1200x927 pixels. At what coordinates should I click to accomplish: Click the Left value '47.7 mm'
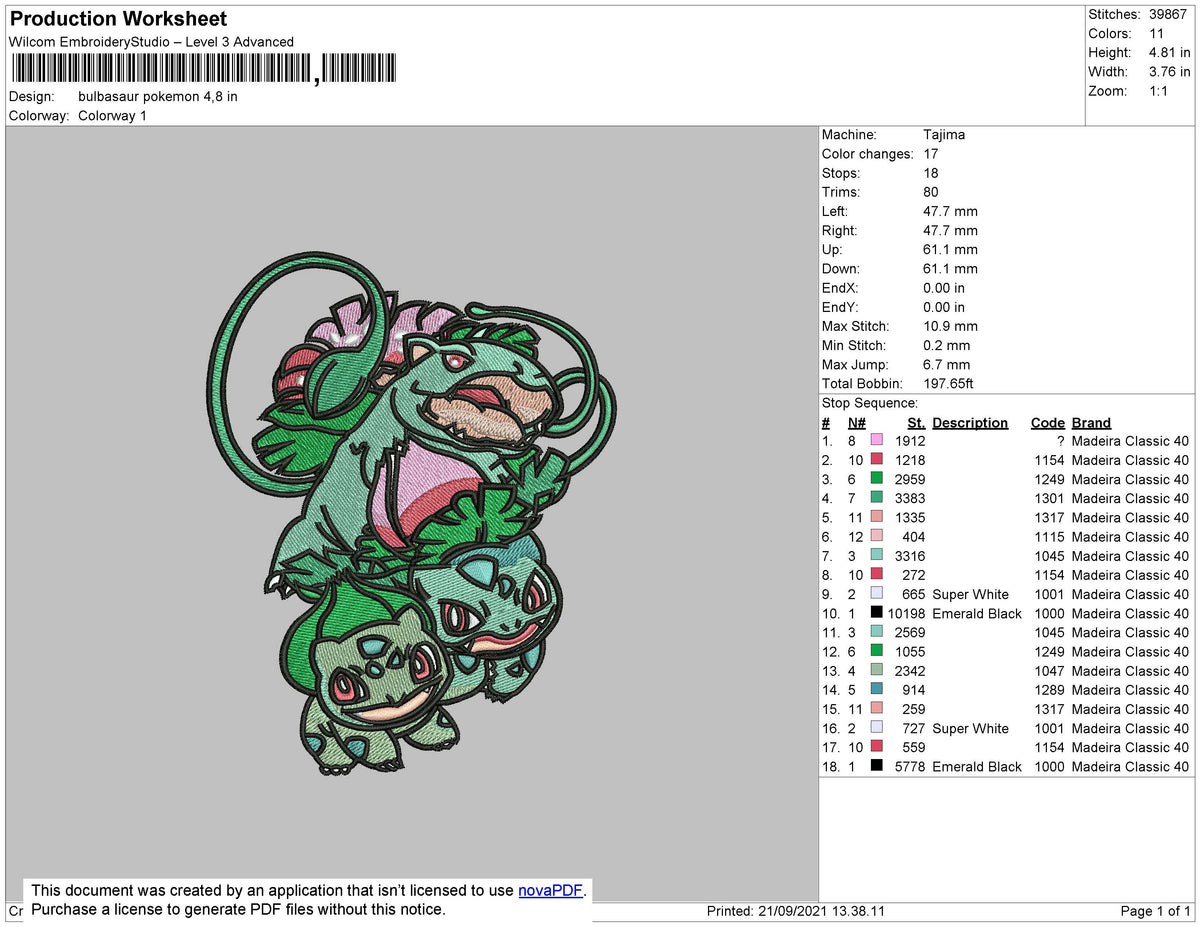950,211
